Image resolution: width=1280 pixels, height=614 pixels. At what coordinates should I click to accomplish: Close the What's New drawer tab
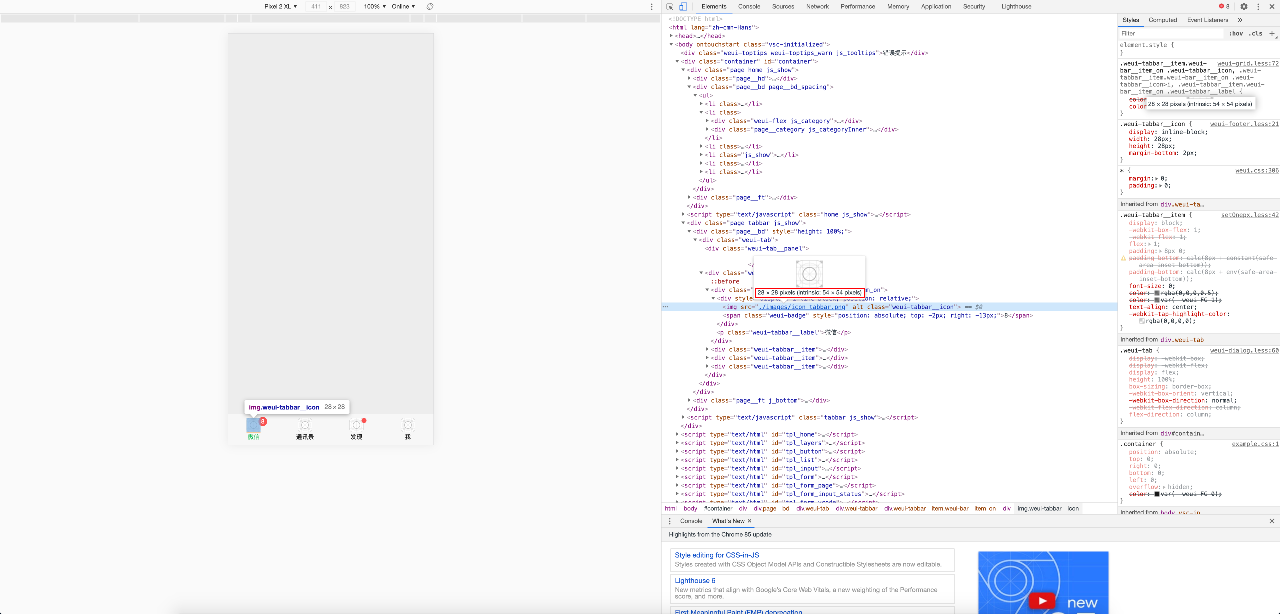point(749,521)
